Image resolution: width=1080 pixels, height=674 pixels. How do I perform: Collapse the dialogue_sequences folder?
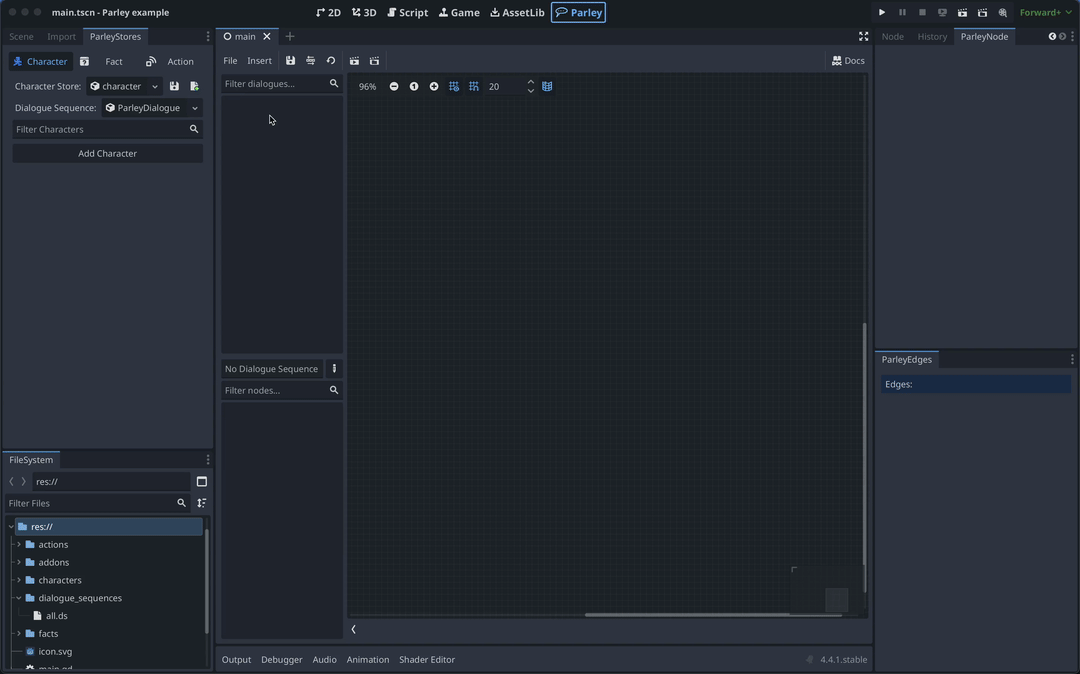pyautogui.click(x=18, y=597)
